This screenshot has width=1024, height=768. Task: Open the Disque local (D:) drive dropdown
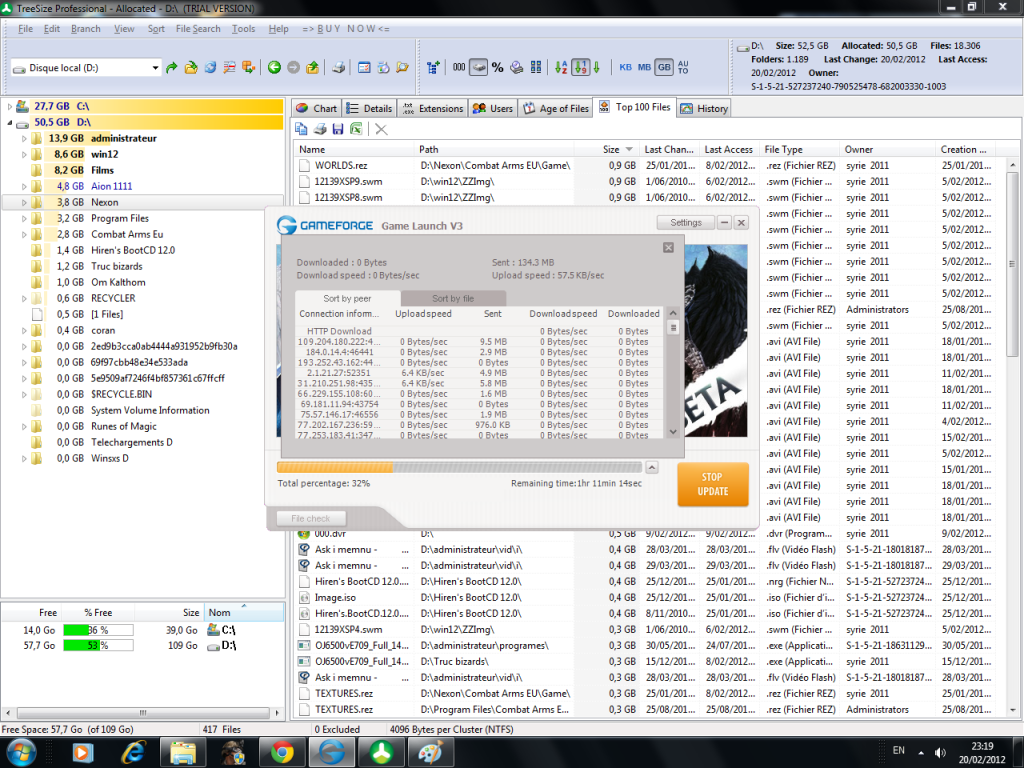(x=155, y=68)
